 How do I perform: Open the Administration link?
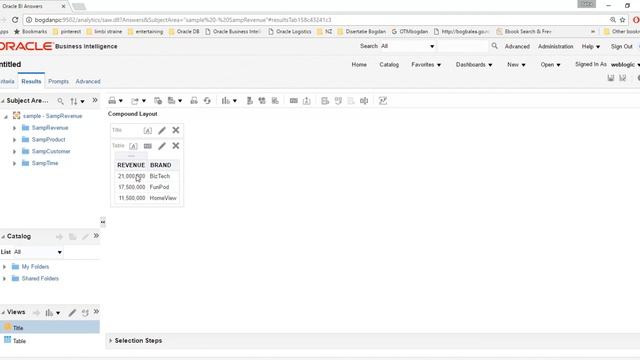tap(556, 47)
